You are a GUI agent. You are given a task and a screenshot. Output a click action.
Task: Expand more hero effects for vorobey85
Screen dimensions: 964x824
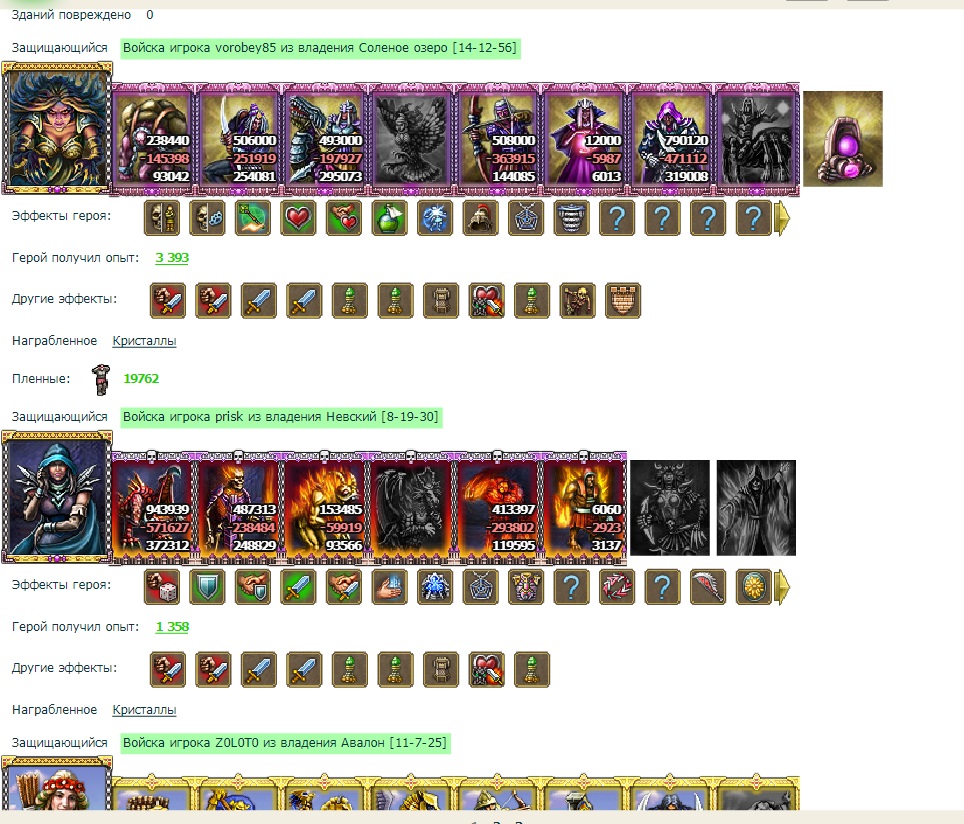coord(782,218)
